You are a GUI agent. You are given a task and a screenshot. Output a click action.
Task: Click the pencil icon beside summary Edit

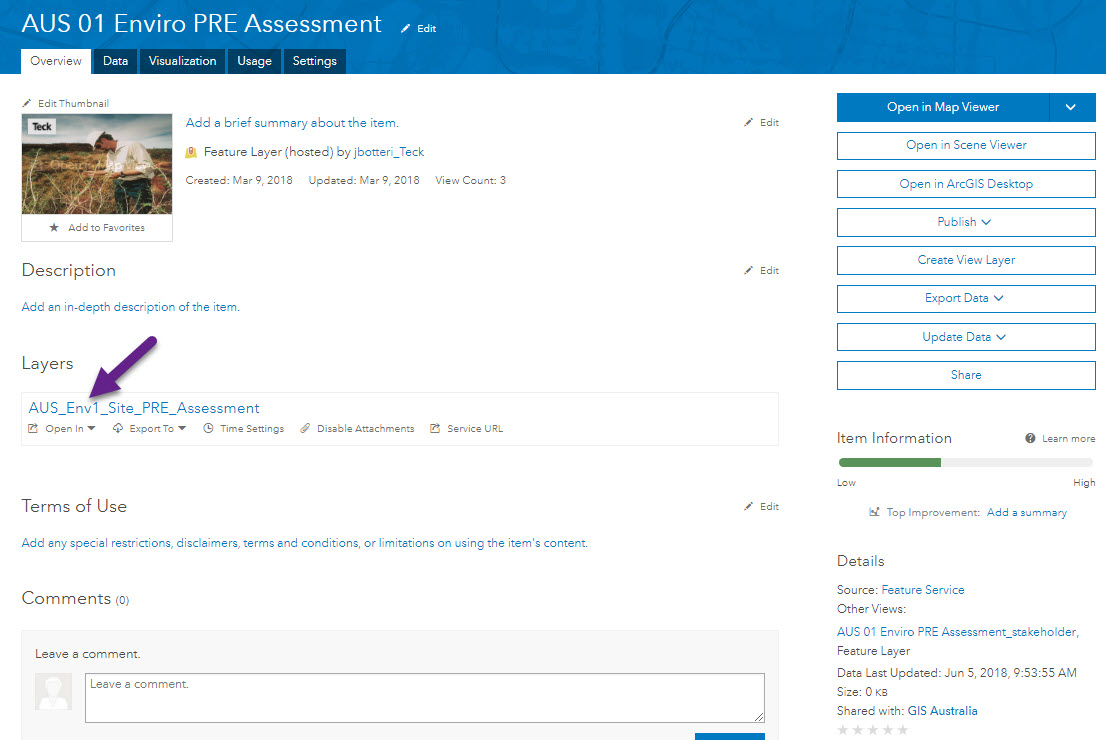[x=748, y=122]
